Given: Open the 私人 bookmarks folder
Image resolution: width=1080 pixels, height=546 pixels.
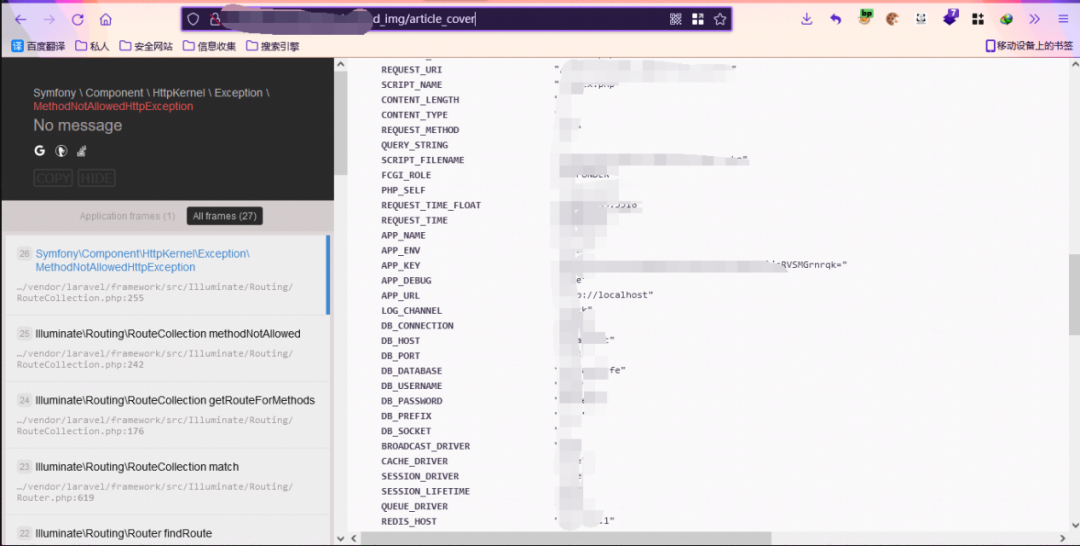Looking at the screenshot, I should tap(92, 46).
